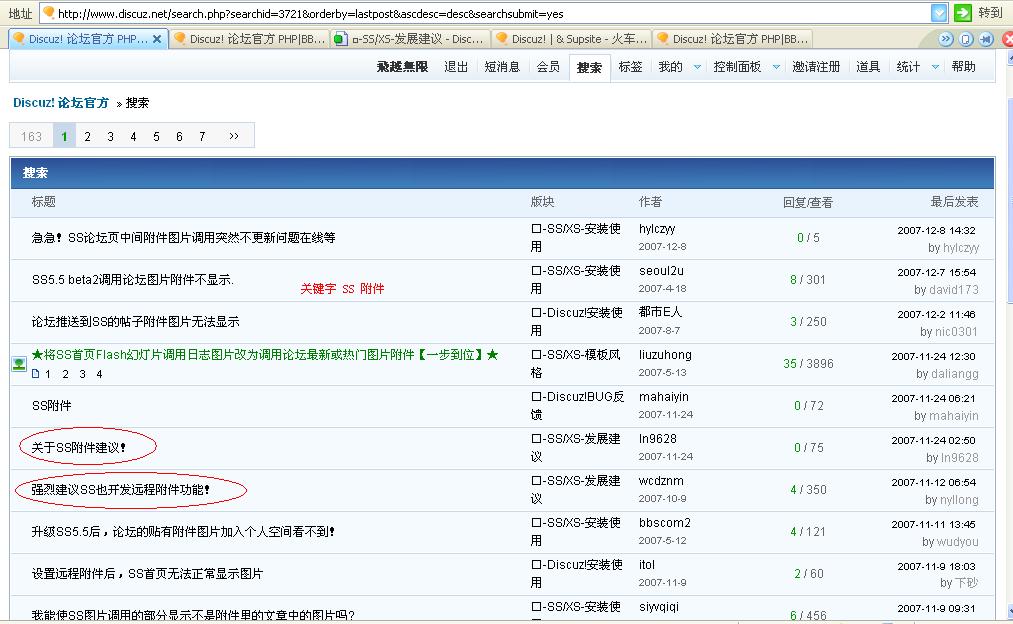Image resolution: width=1013 pixels, height=624 pixels.
Task: Open Discuz!BUG反馈 forum link in SS附件 row
Action: pos(577,405)
